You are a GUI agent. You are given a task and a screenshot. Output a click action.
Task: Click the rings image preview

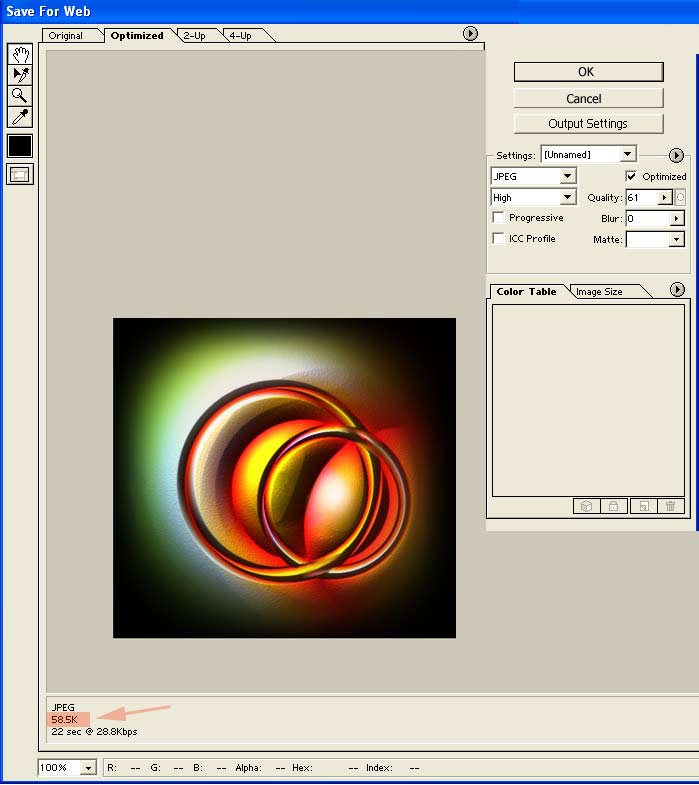point(284,478)
